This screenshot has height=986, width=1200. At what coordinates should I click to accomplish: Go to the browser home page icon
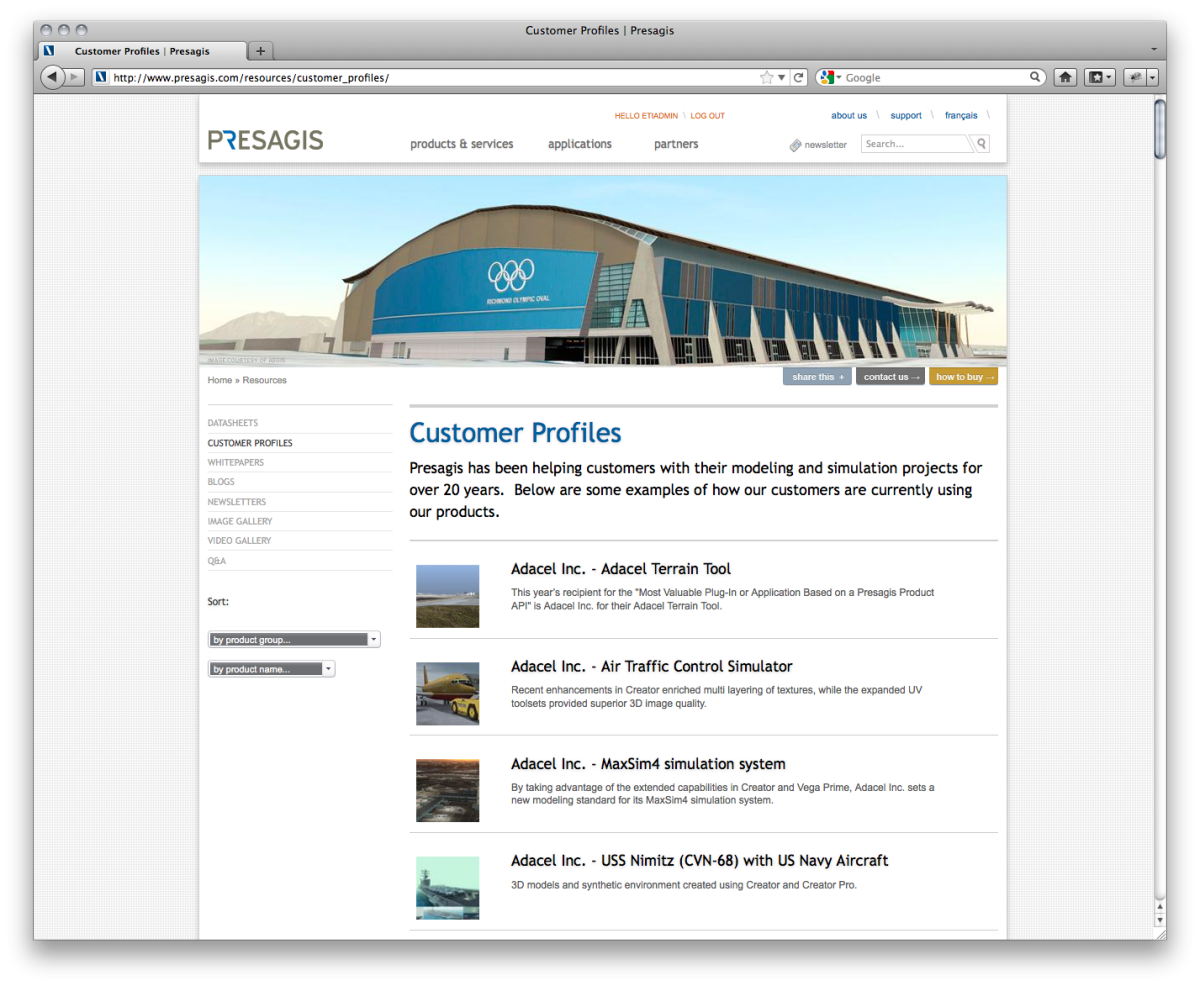pyautogui.click(x=1066, y=77)
